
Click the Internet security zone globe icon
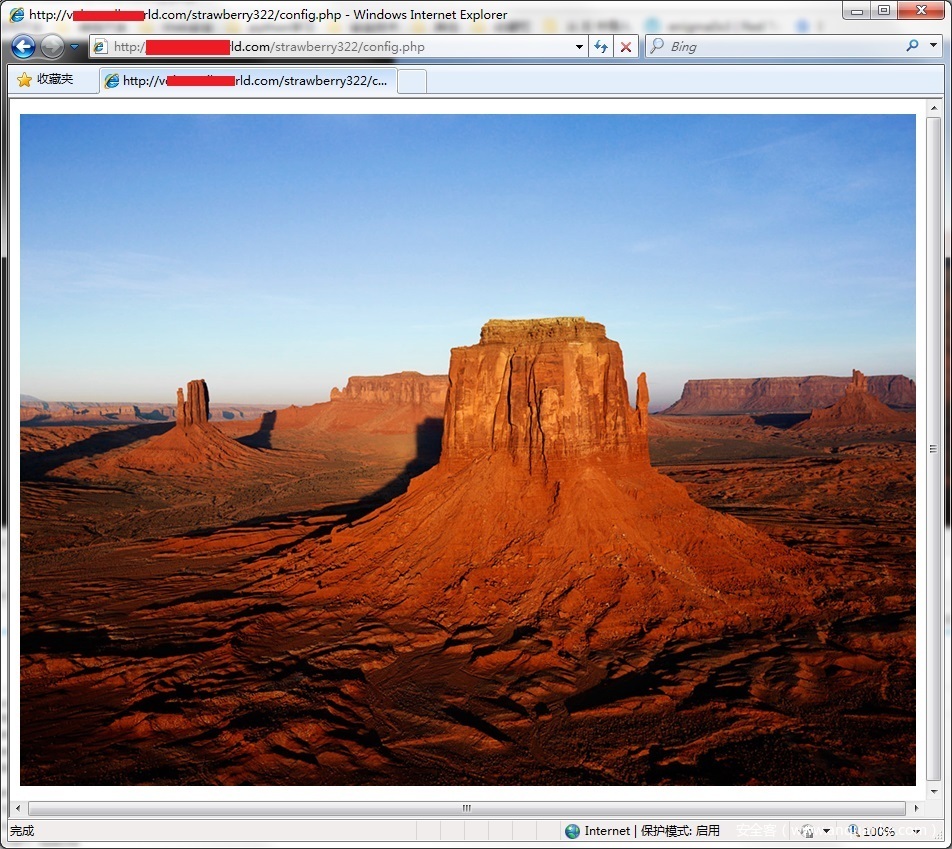(x=572, y=831)
